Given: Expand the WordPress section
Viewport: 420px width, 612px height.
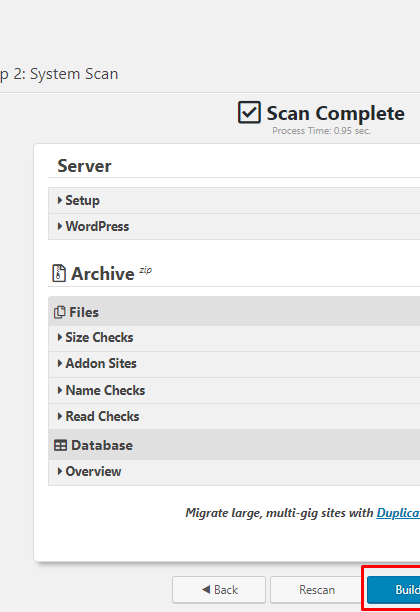Looking at the screenshot, I should pos(234,226).
